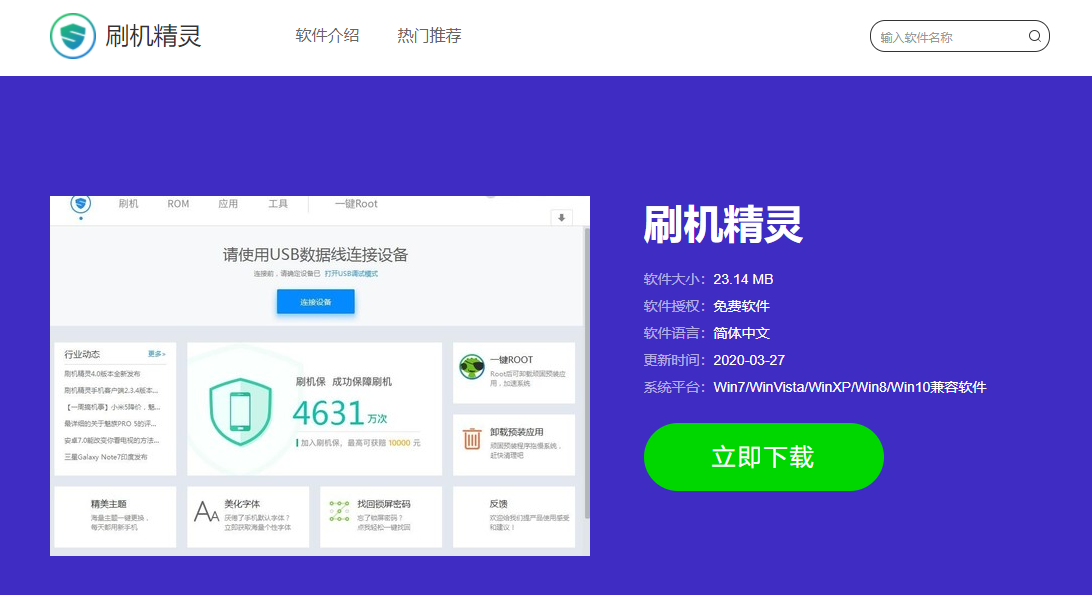Click the AA icon for 美化字体
This screenshot has width=1092, height=595.
[204, 513]
